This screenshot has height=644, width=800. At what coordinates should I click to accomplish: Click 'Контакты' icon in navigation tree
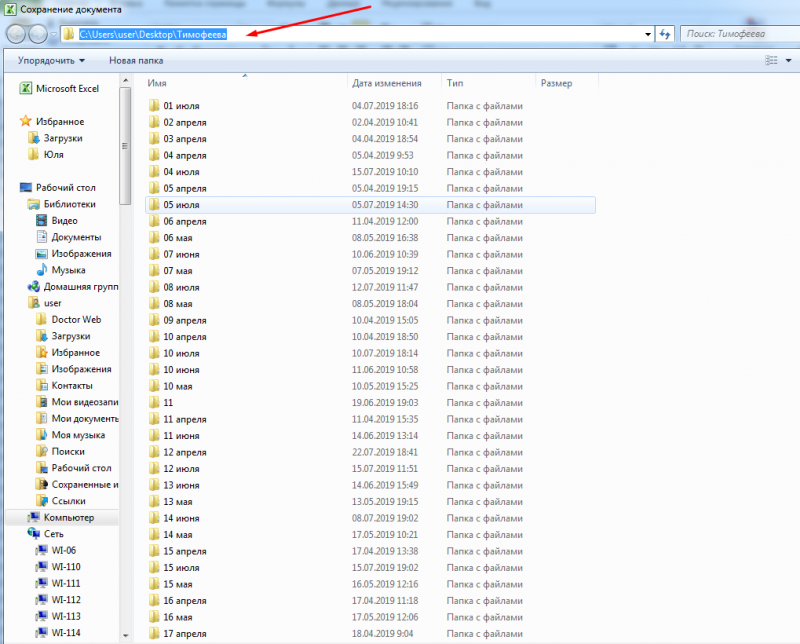(x=42, y=385)
